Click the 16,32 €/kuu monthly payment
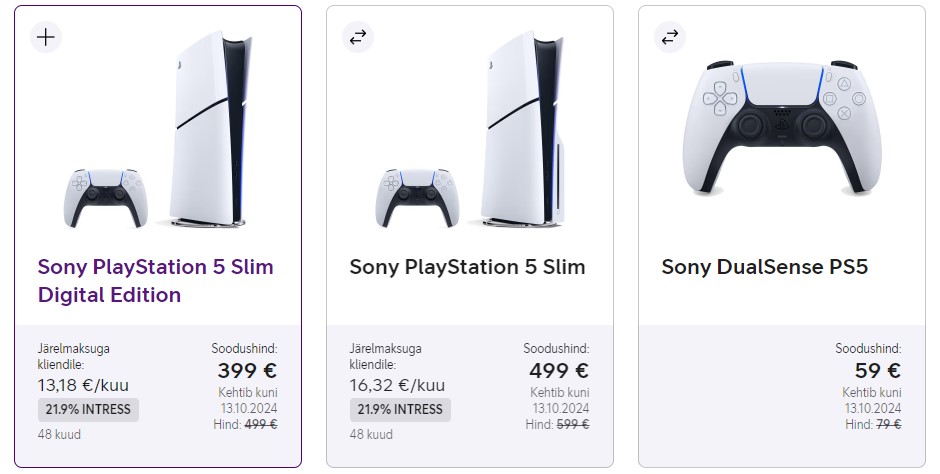The image size is (940, 474). (397, 385)
